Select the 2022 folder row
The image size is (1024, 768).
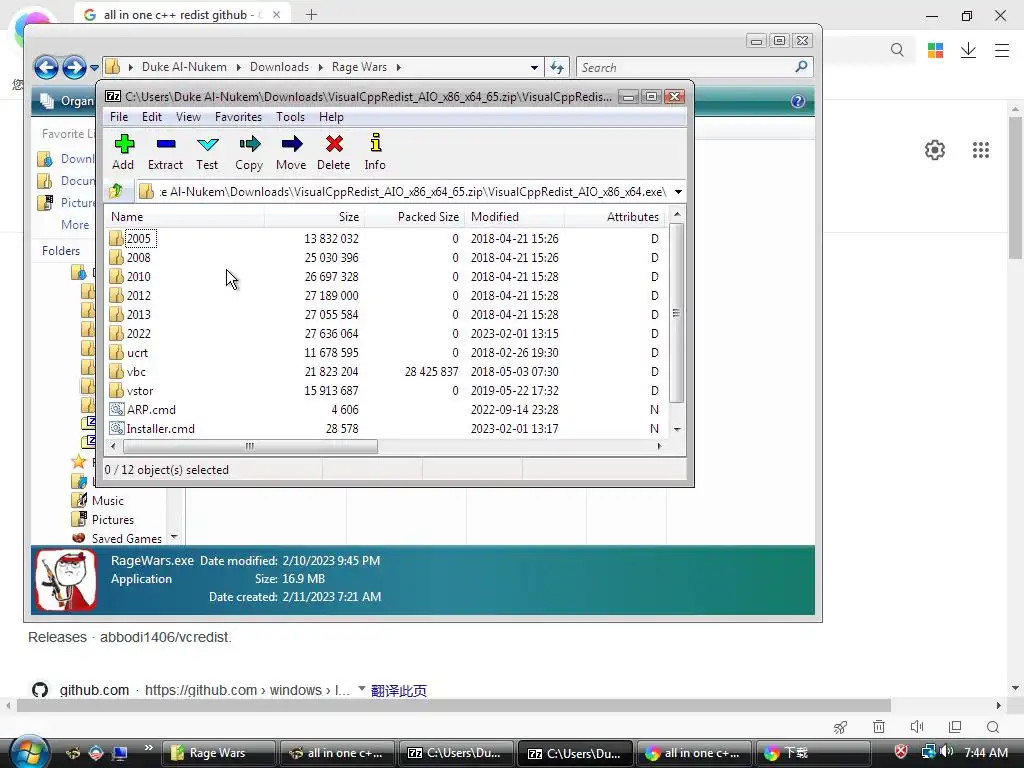point(385,334)
